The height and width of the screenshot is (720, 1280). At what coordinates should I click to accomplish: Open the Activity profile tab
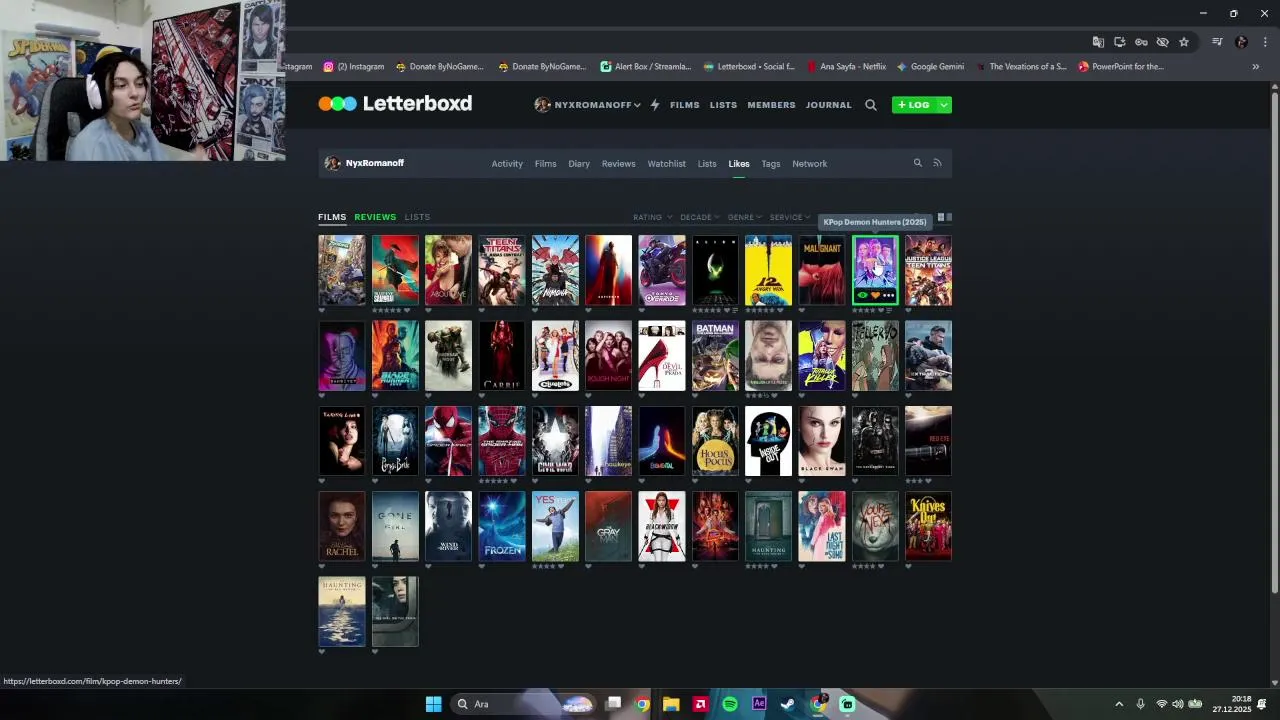(x=507, y=164)
